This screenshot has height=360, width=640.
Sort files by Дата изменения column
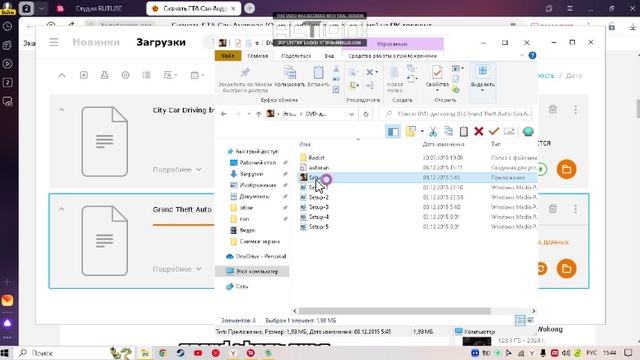443,144
